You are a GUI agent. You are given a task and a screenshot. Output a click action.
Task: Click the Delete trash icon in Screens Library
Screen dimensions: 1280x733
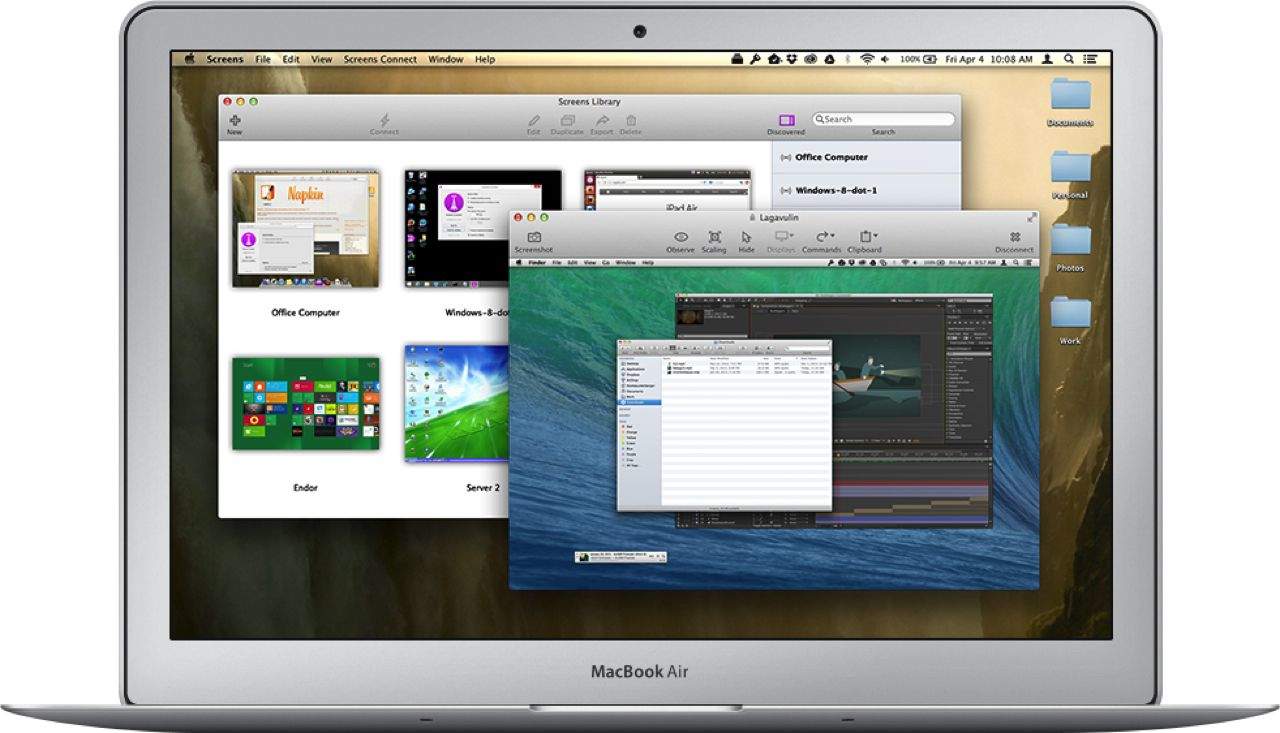[x=630, y=120]
